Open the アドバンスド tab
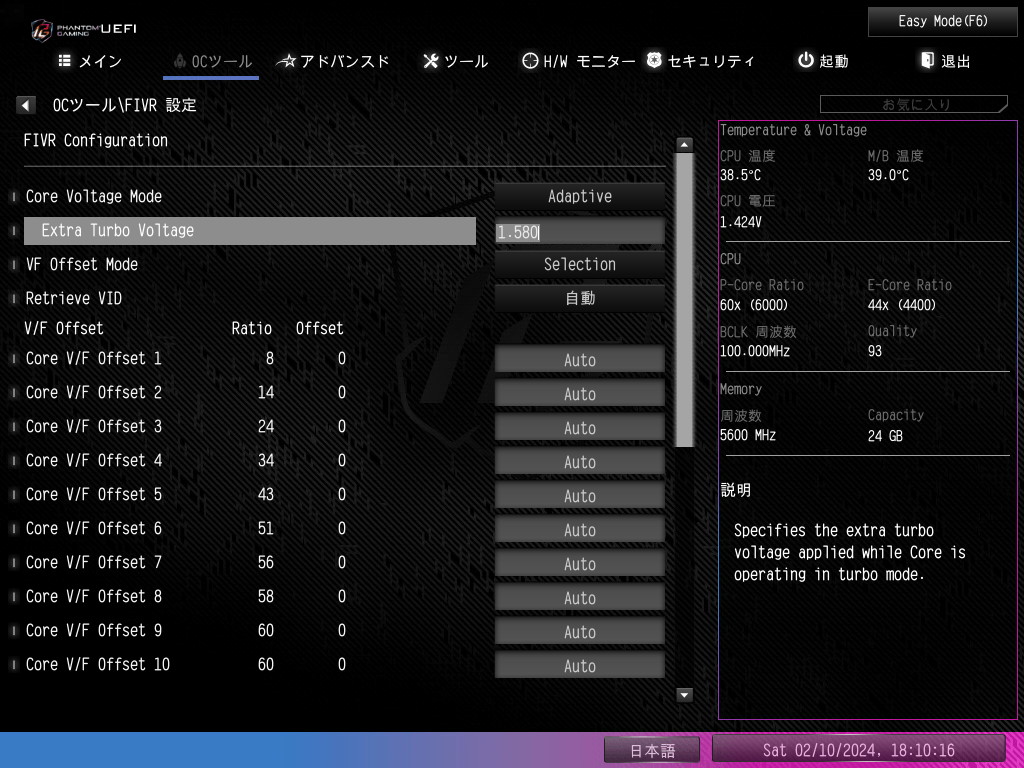1024x768 pixels. pyautogui.click(x=333, y=61)
